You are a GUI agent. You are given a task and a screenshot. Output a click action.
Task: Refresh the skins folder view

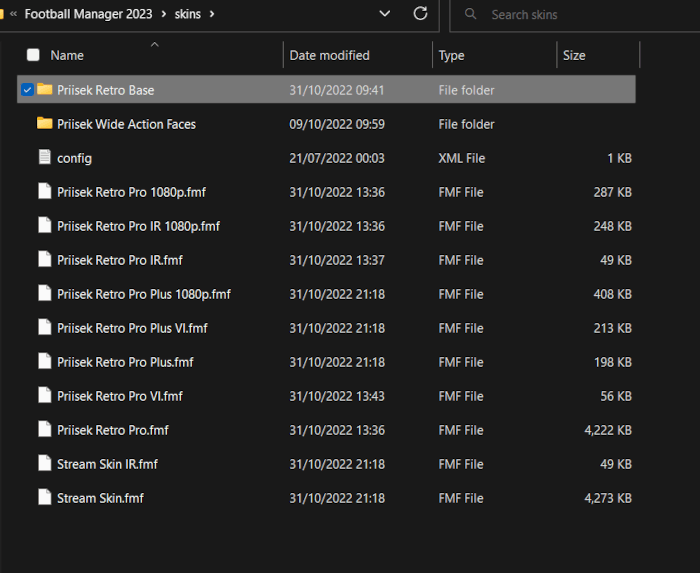(421, 13)
